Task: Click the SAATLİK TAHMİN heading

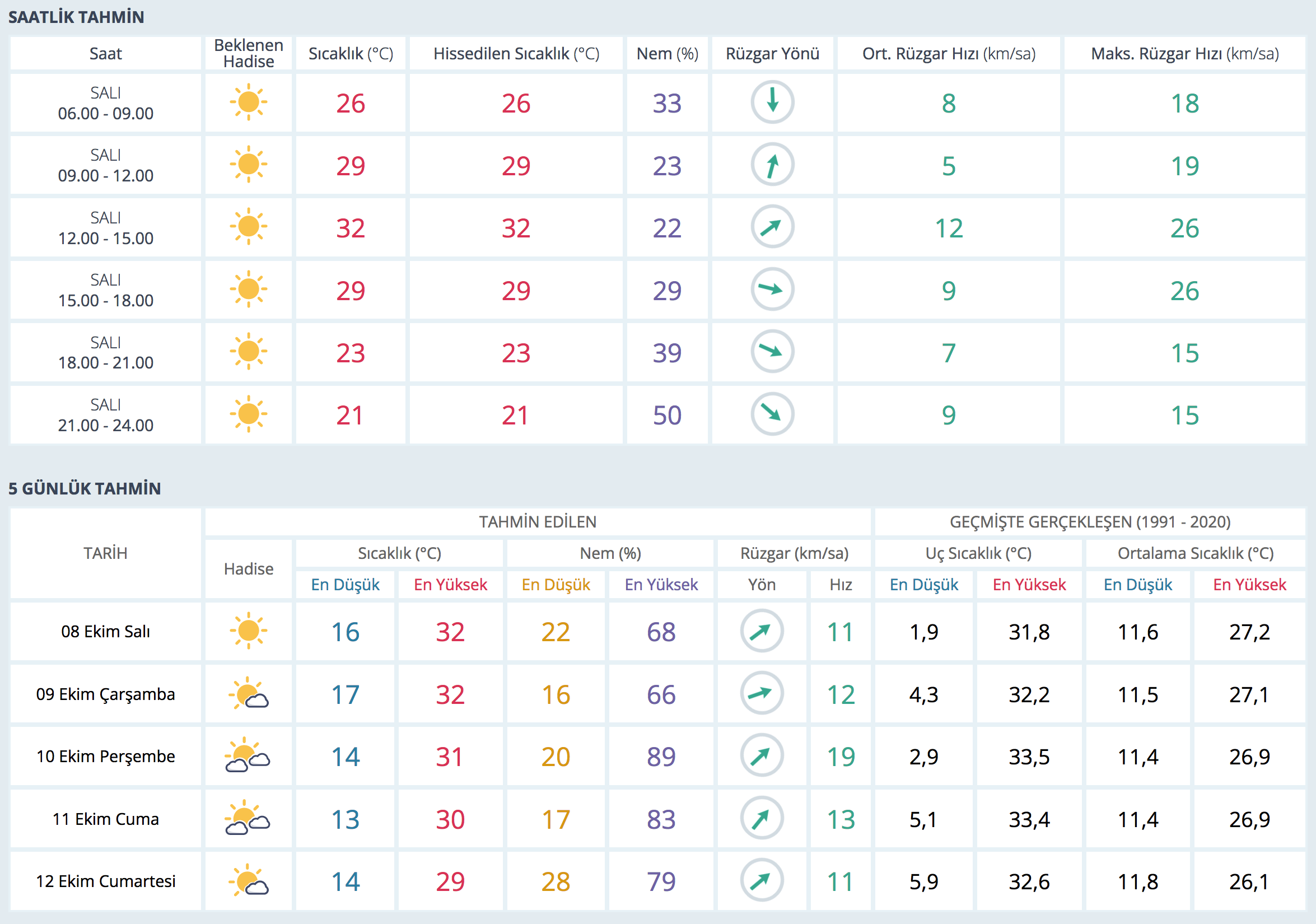Action: (x=76, y=17)
